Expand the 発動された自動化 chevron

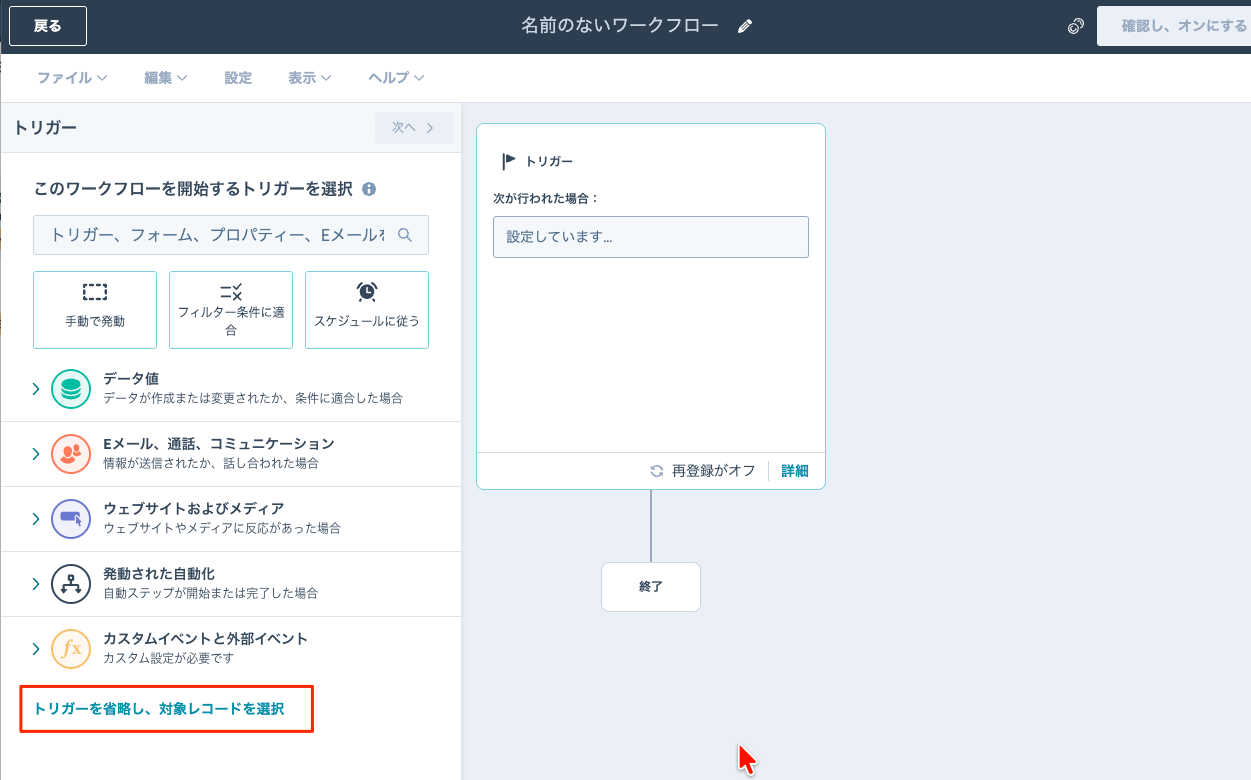pyautogui.click(x=35, y=584)
